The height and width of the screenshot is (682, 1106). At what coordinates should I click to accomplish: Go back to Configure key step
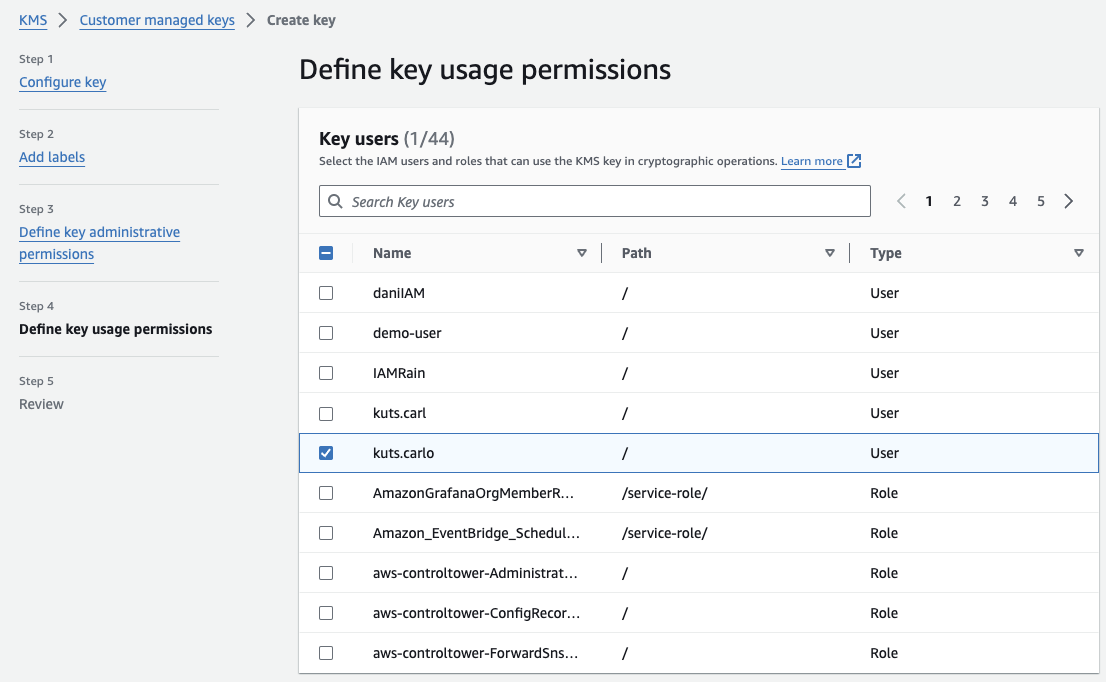62,82
